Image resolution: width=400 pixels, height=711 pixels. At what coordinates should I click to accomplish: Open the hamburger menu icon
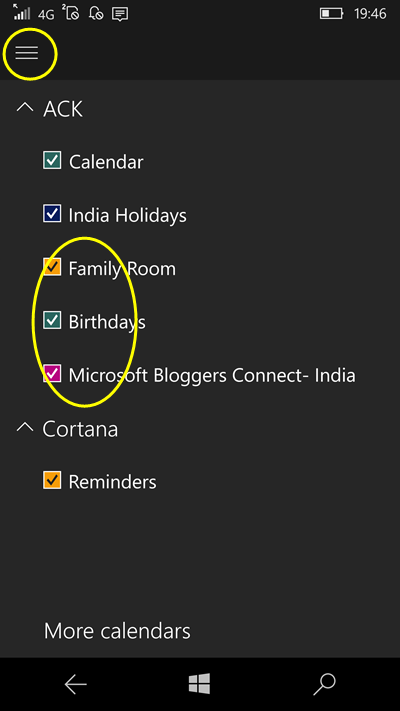pos(27,53)
